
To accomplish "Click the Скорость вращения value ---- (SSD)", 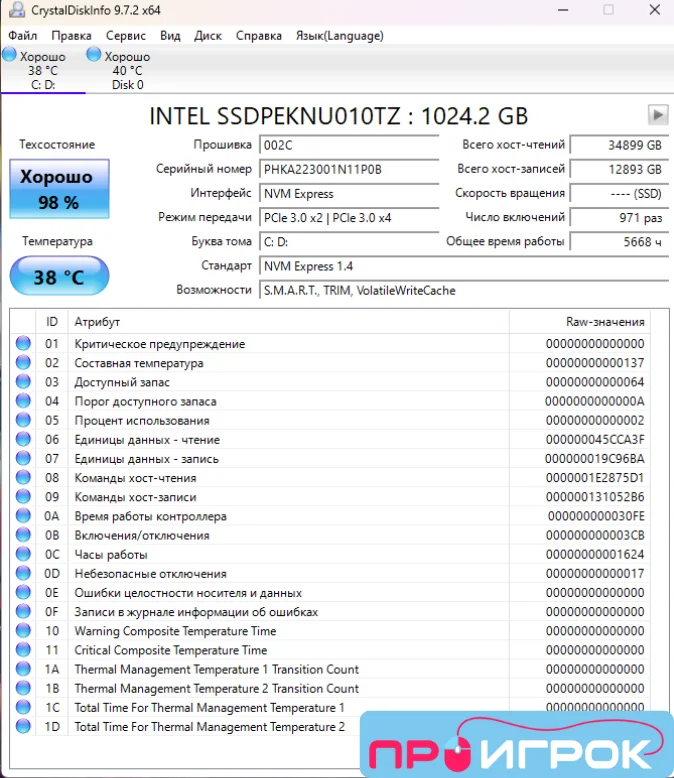I will click(619, 194).
